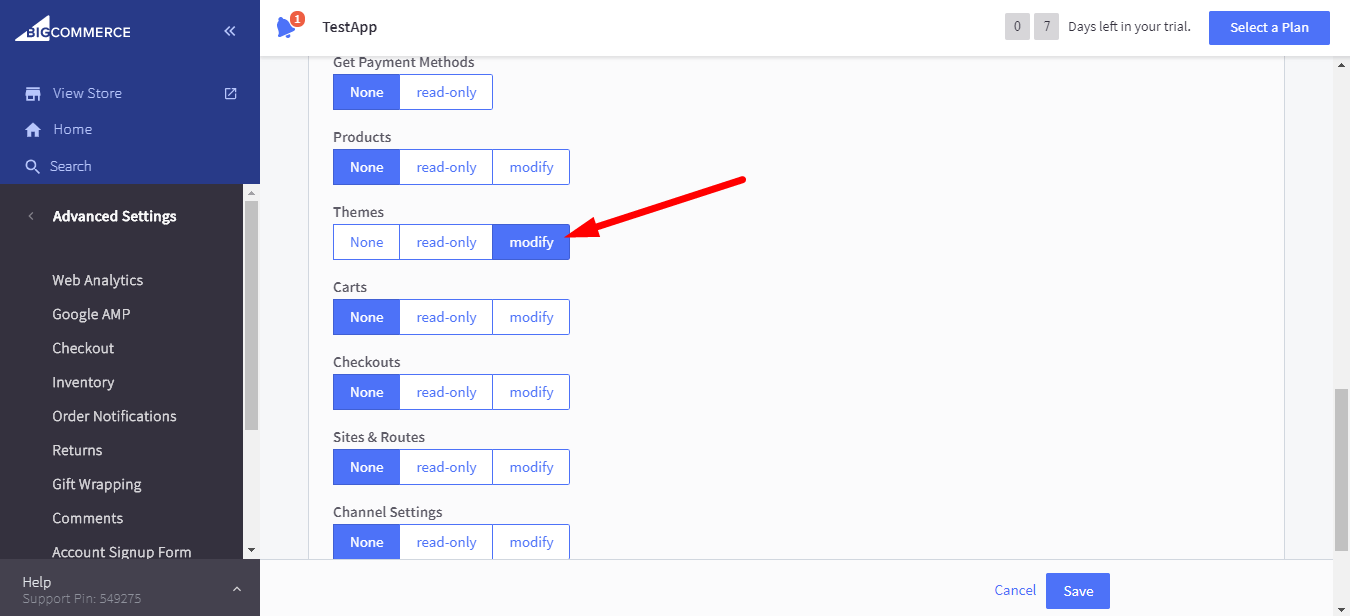The width and height of the screenshot is (1350, 616).
Task: Click the Save button
Action: (x=1077, y=591)
